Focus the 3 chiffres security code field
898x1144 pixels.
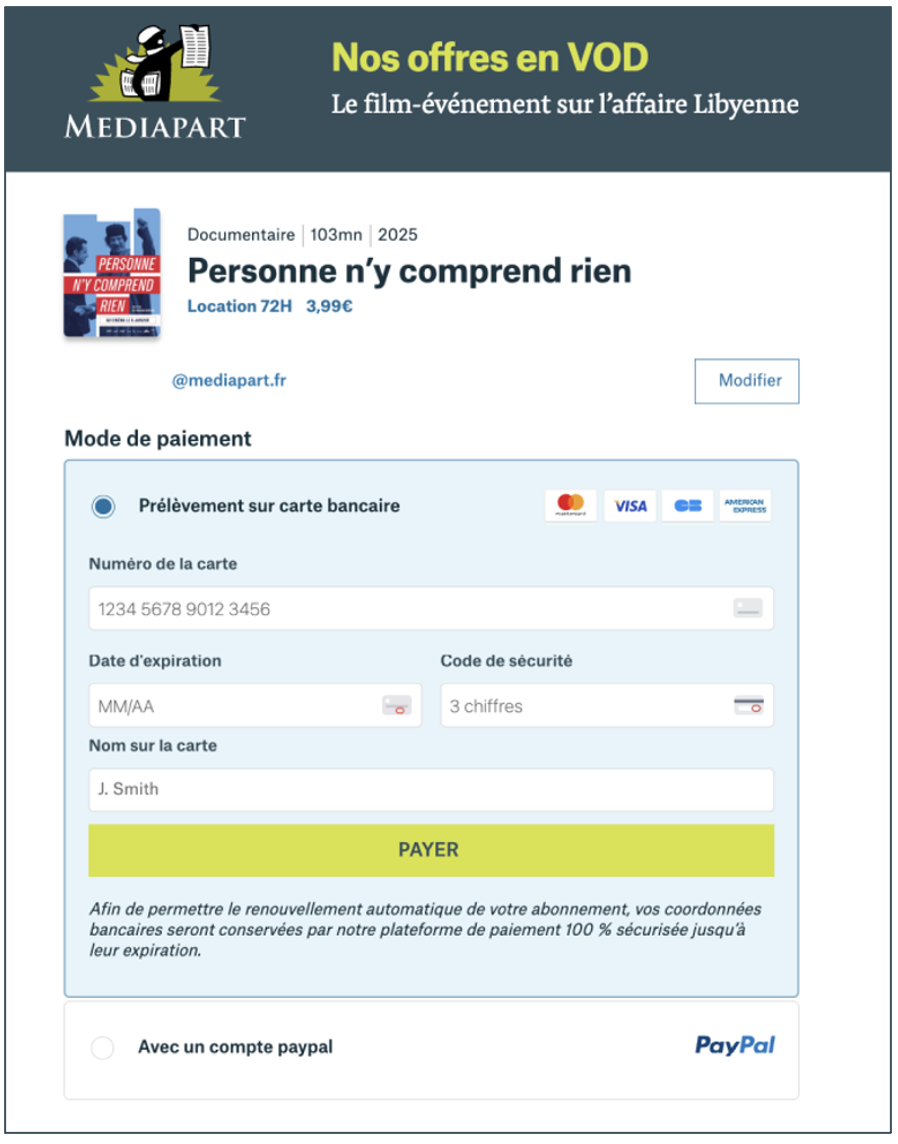tap(607, 706)
